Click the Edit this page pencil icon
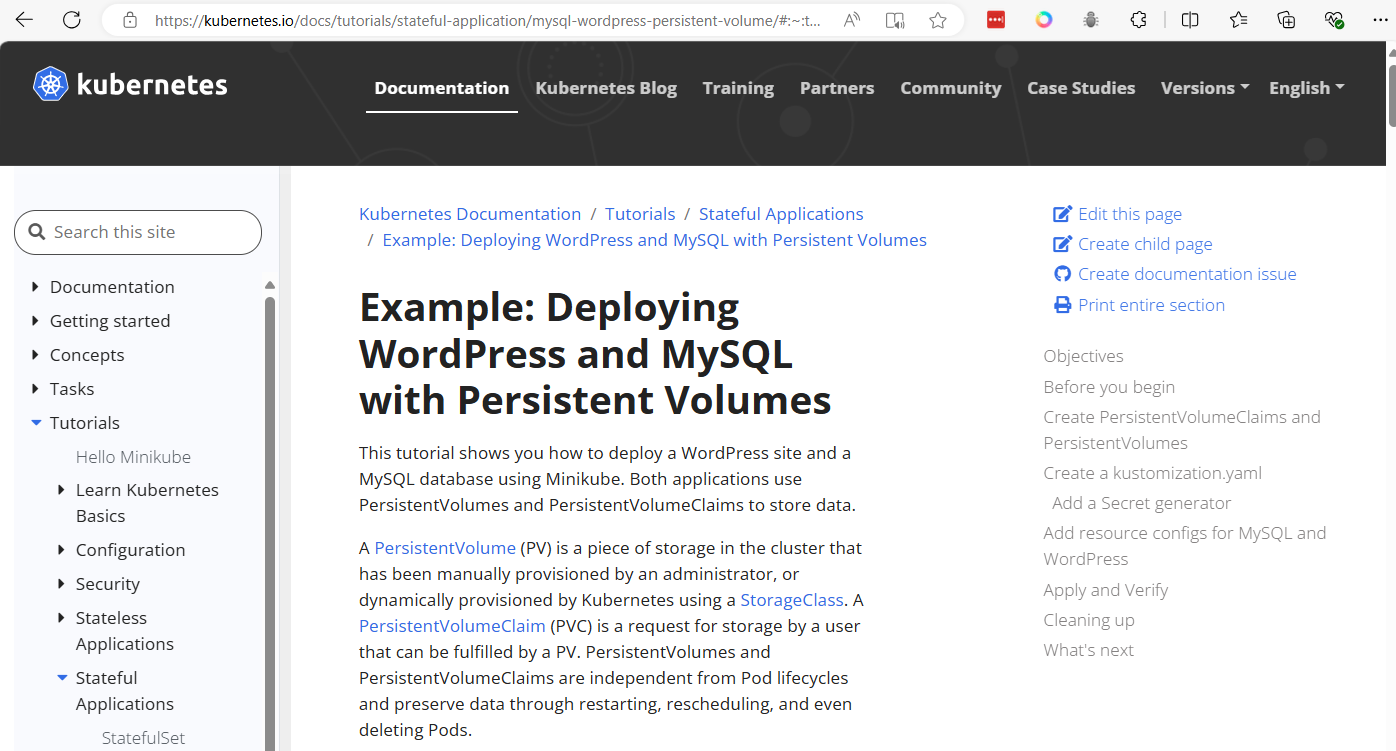This screenshot has height=751, width=1396. [x=1062, y=214]
